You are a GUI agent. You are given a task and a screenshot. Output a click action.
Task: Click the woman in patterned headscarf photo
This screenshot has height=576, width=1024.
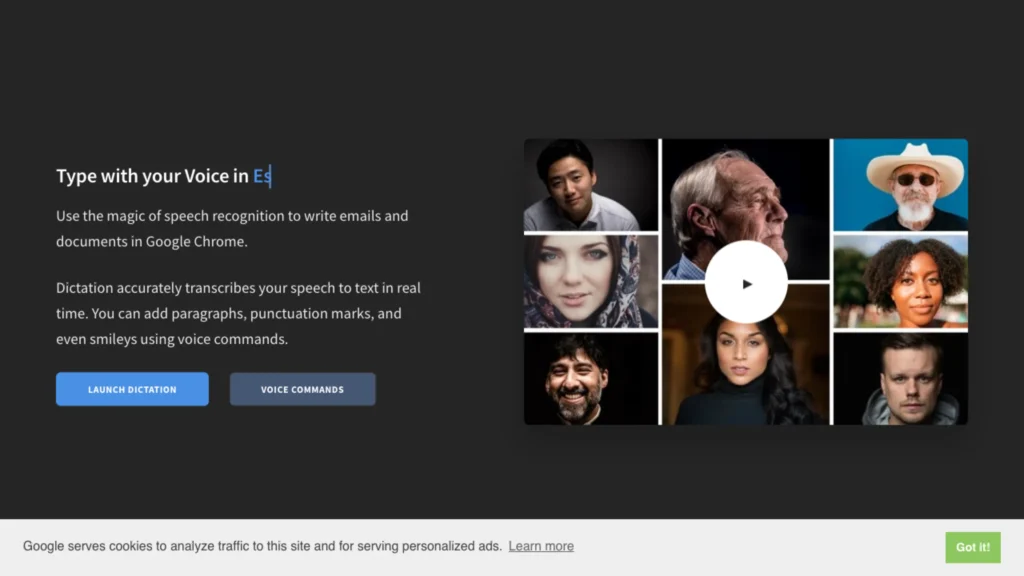(x=591, y=281)
